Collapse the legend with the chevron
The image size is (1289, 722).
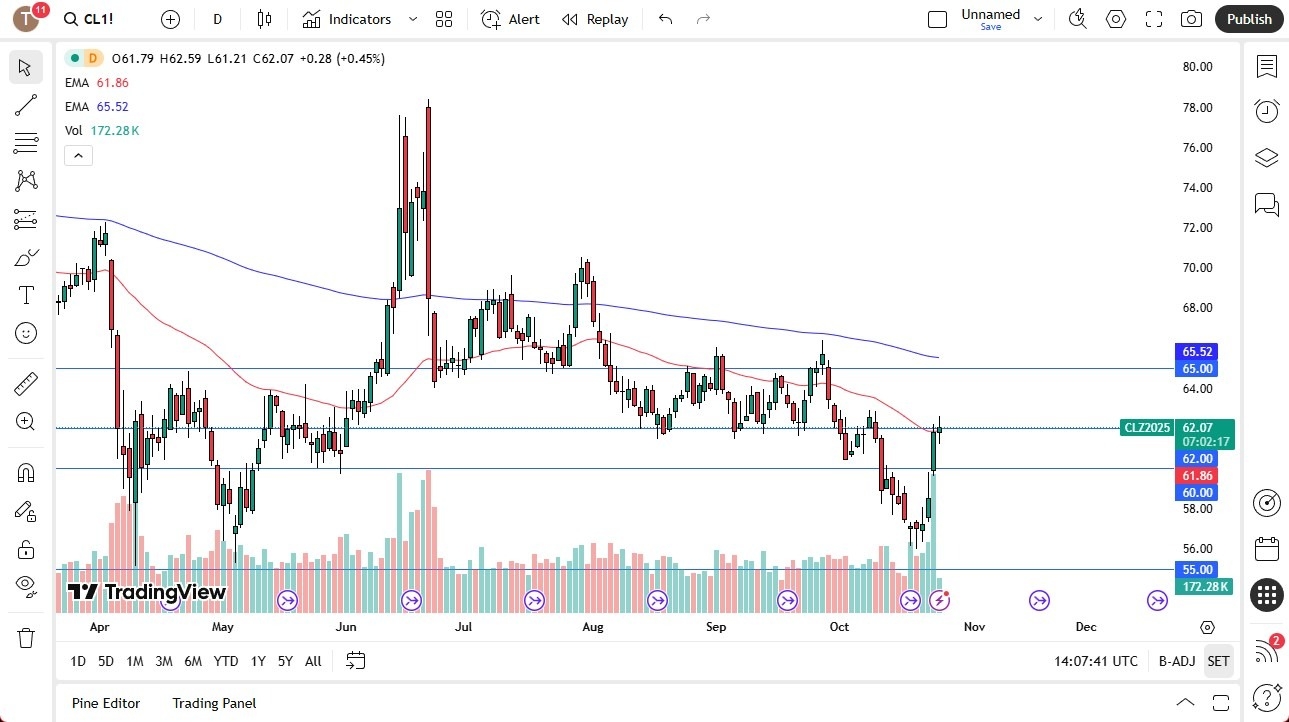[x=78, y=155]
